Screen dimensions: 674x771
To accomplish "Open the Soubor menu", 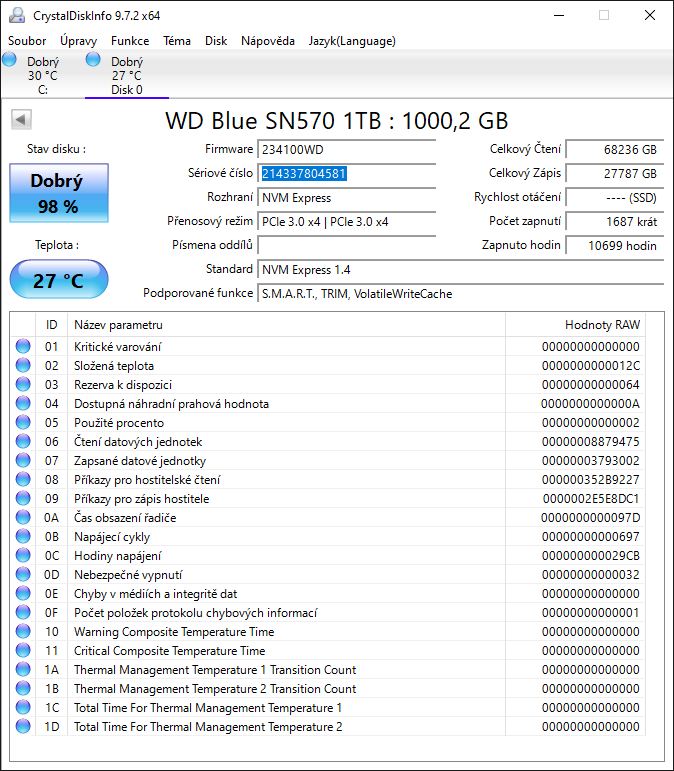I will [x=27, y=41].
